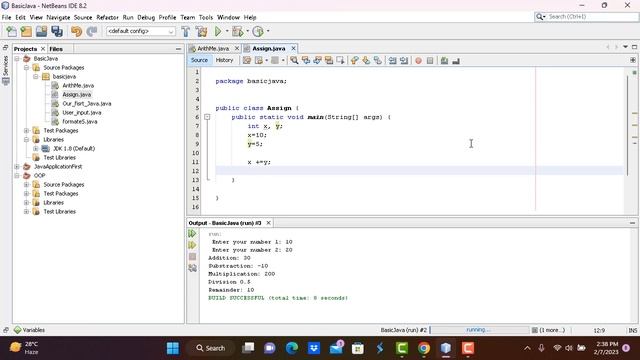Stop the running process in Output panel

[x=192, y=257]
